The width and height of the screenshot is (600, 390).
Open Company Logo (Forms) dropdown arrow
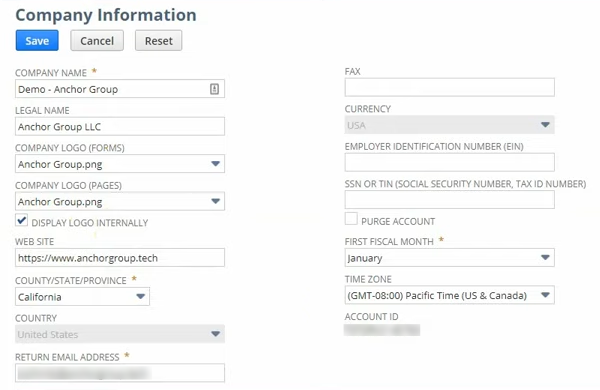215,164
